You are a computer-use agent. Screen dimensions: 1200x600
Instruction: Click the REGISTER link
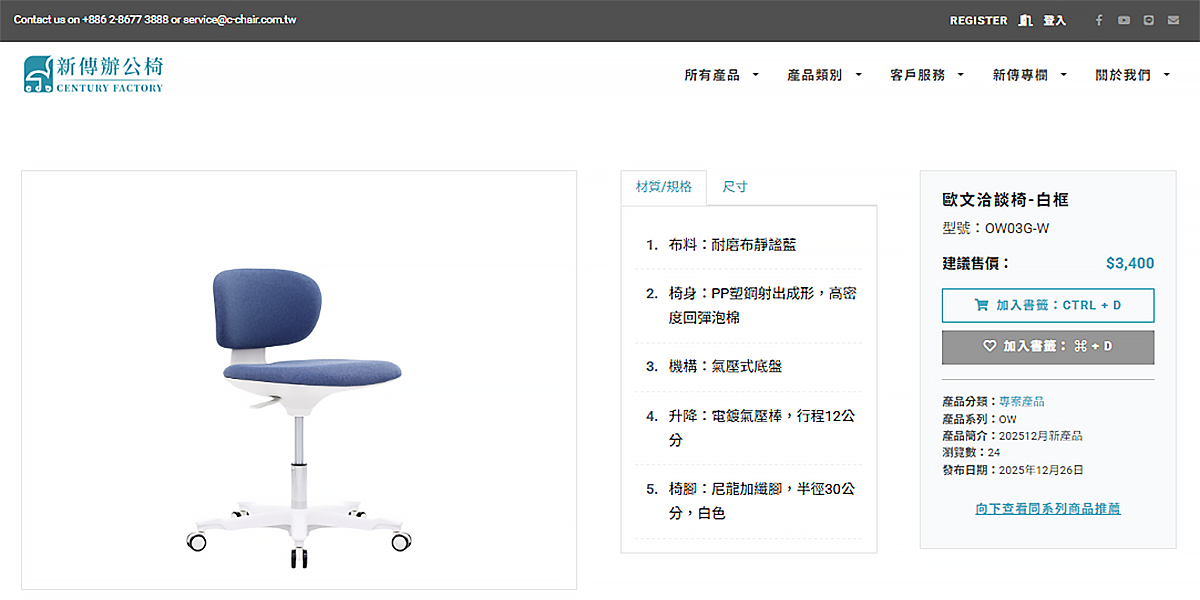tap(978, 20)
